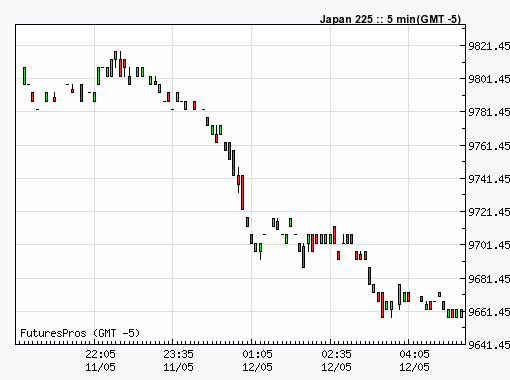
Task: Select the tall red candle just after 02:35
Action: pos(334,235)
